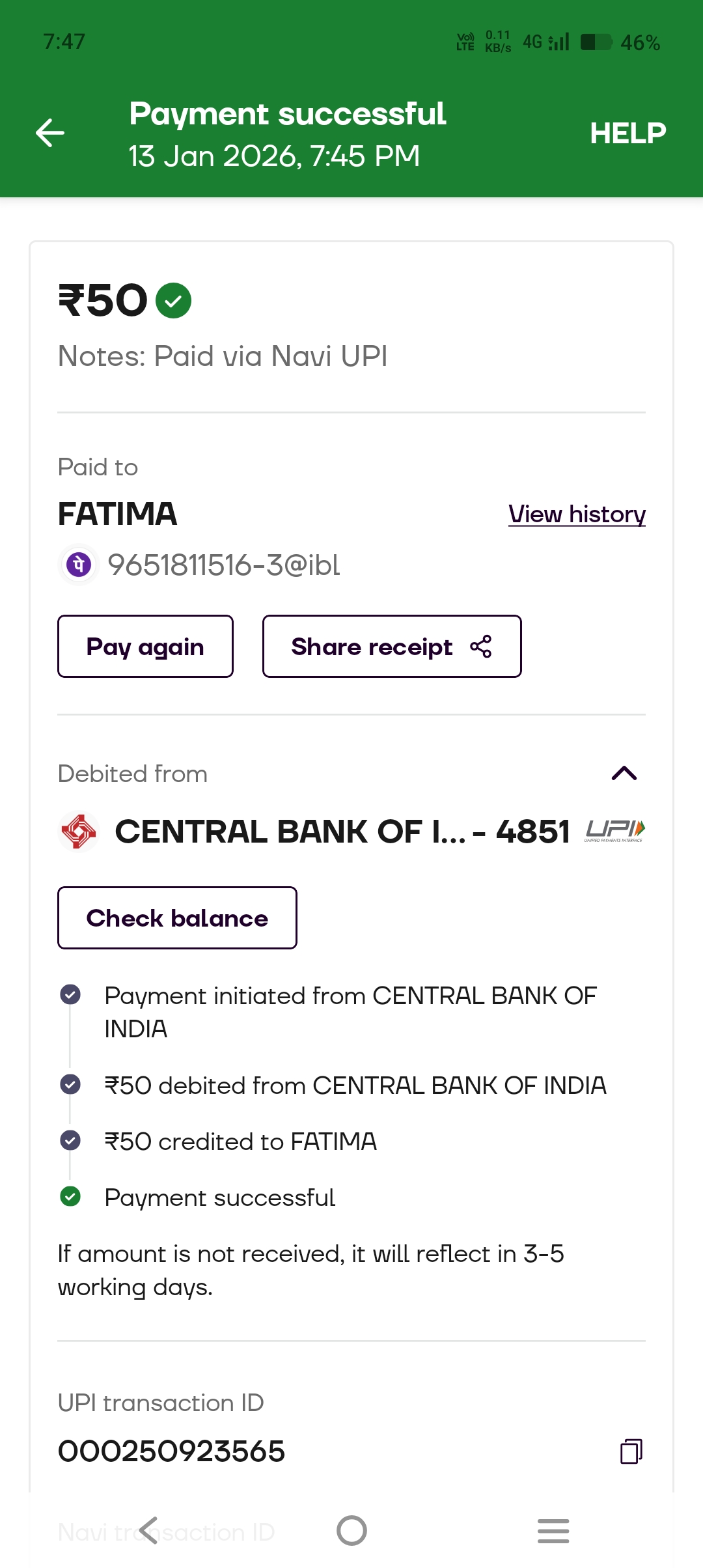703x1568 pixels.
Task: Tap the ₹50 credited to FATIMA step
Action: pyautogui.click(x=240, y=1141)
